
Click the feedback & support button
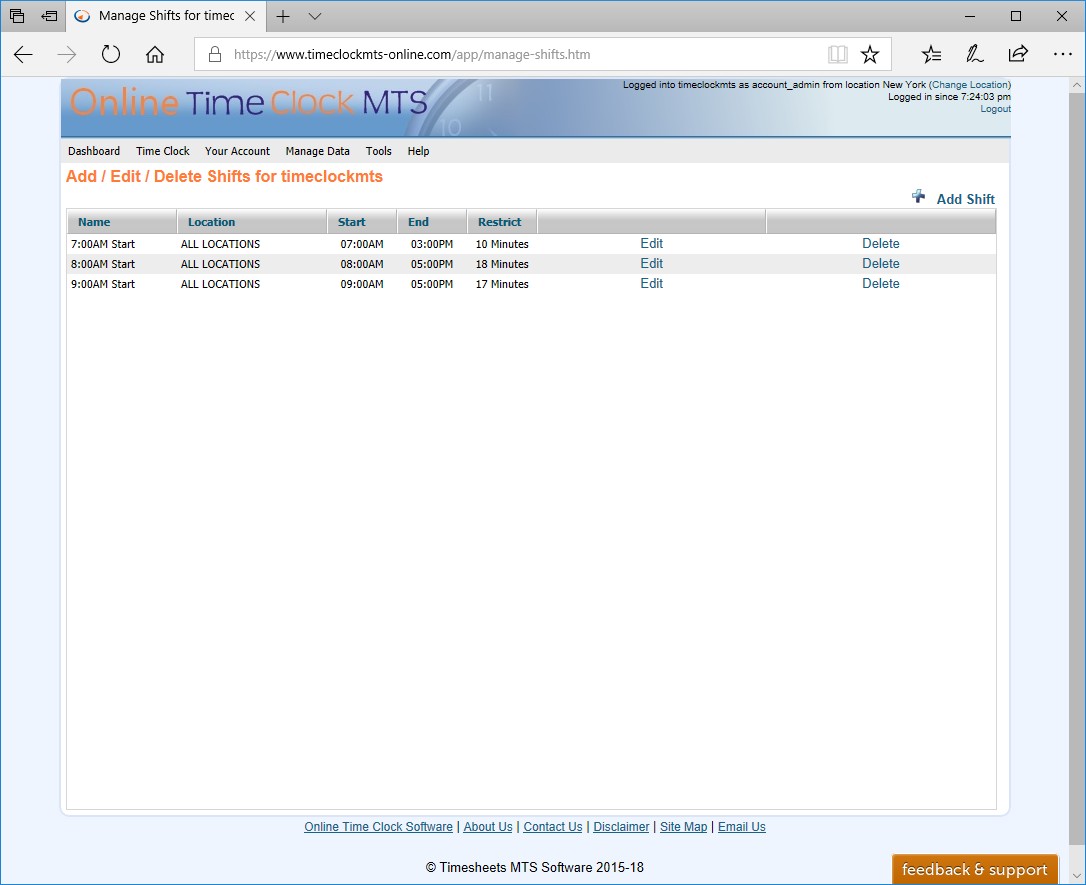click(974, 869)
